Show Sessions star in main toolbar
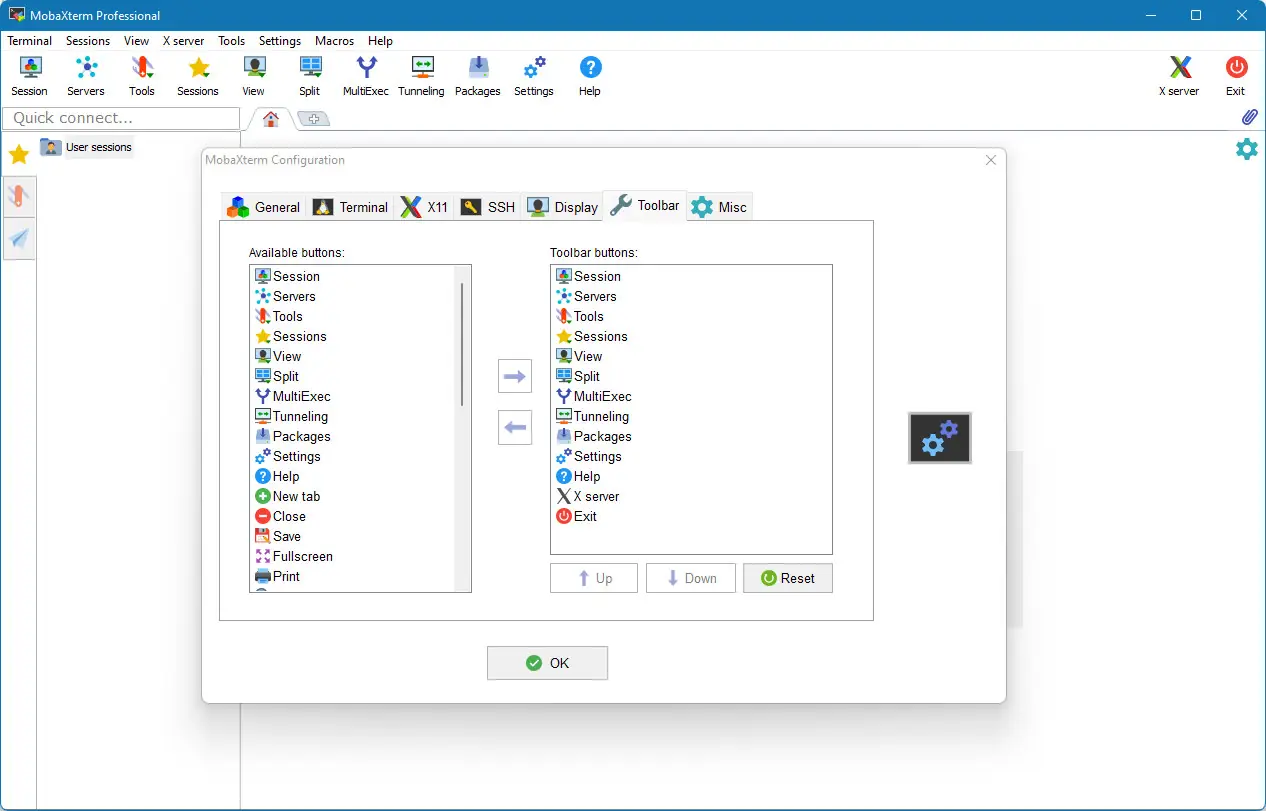This screenshot has height=811, width=1266. tap(198, 76)
